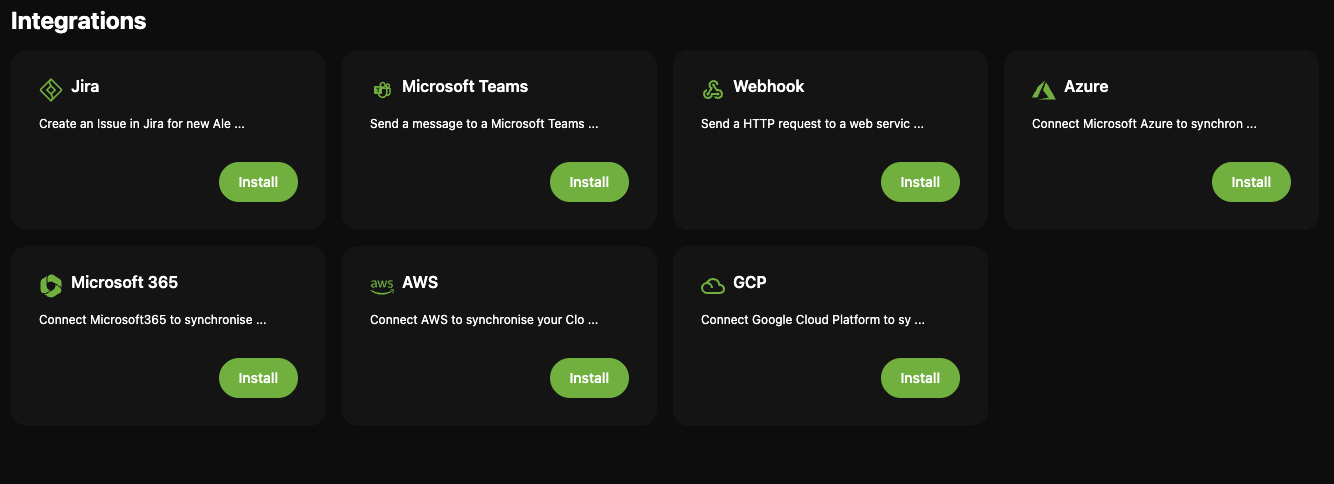
Task: Select the AWS card title
Action: coord(420,283)
